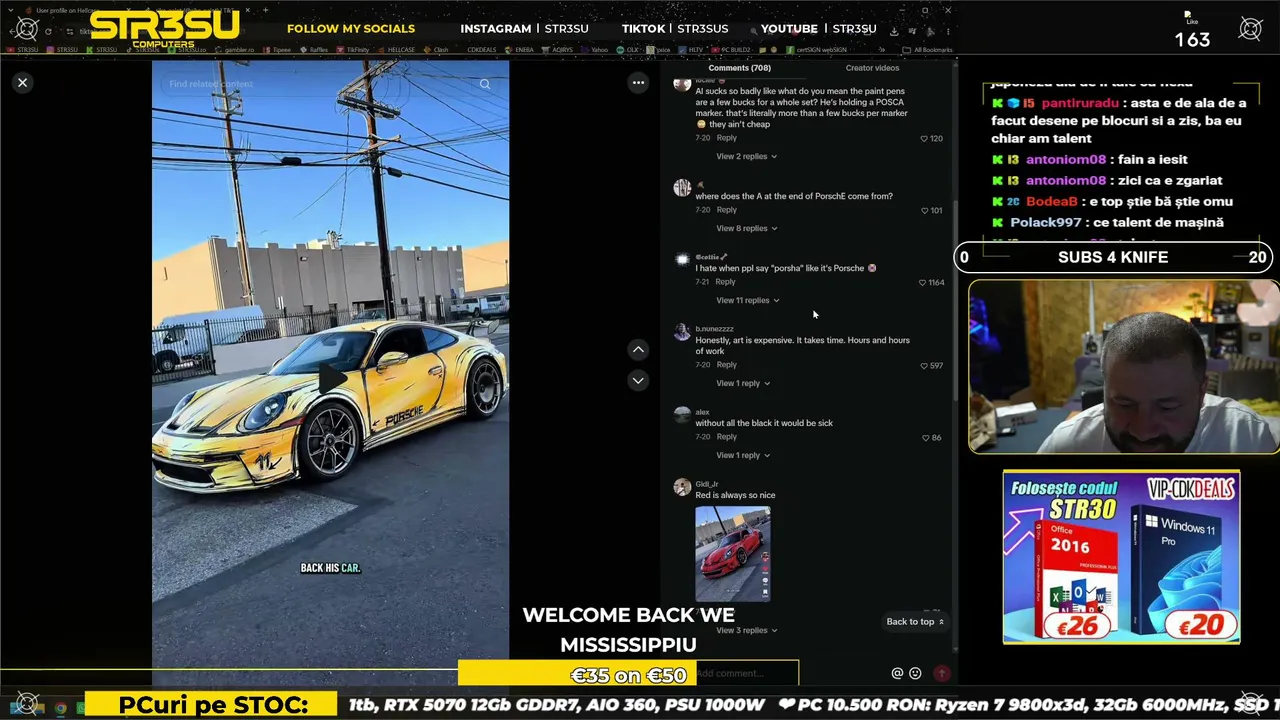
Task: Open the HELLCASE bookmark
Action: 396,49
